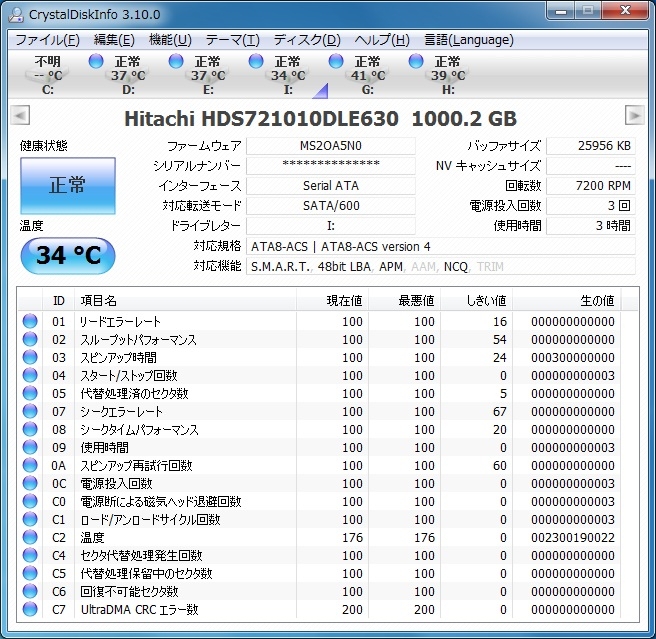Image resolution: width=656 pixels, height=639 pixels.
Task: Click status orb for C7 UltraDMA CRC row
Action: (x=30, y=610)
